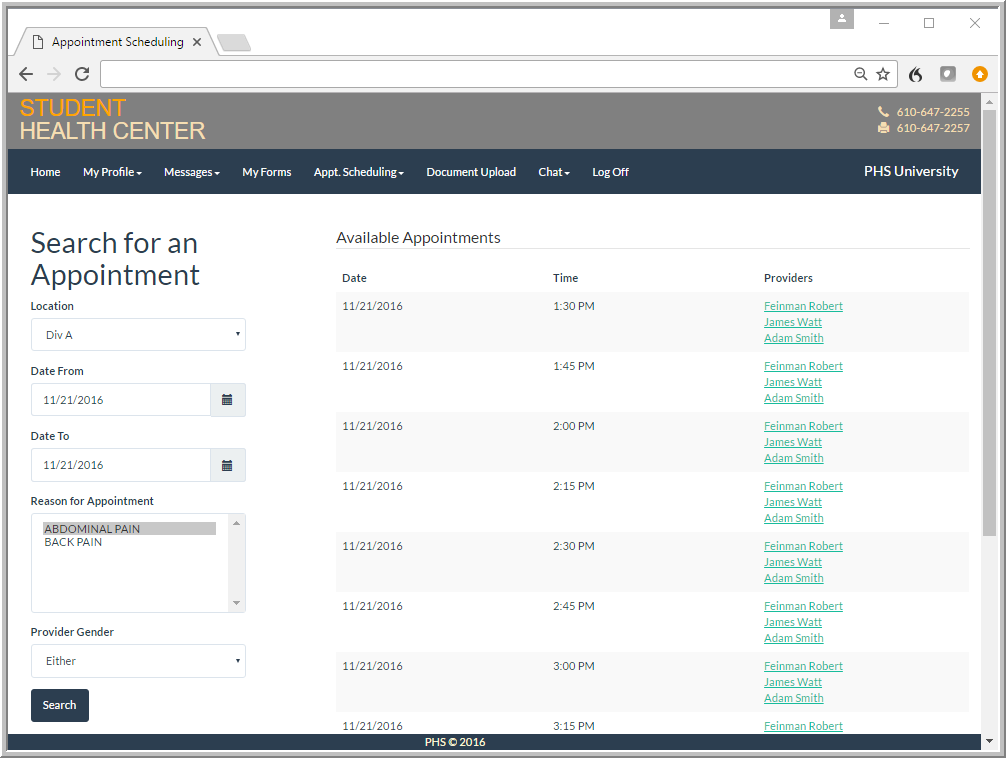
Task: Choose Feinman Robert at 2:45 PM
Action: click(x=803, y=607)
